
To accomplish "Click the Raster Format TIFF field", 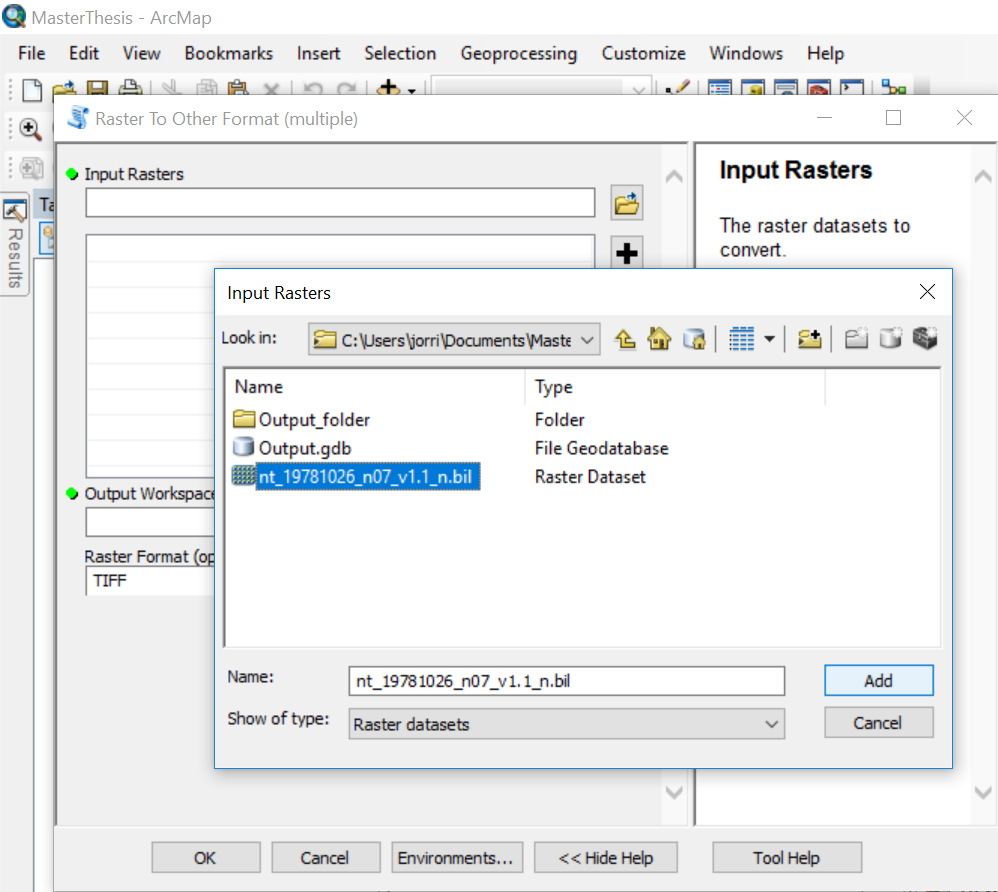I will coord(150,581).
